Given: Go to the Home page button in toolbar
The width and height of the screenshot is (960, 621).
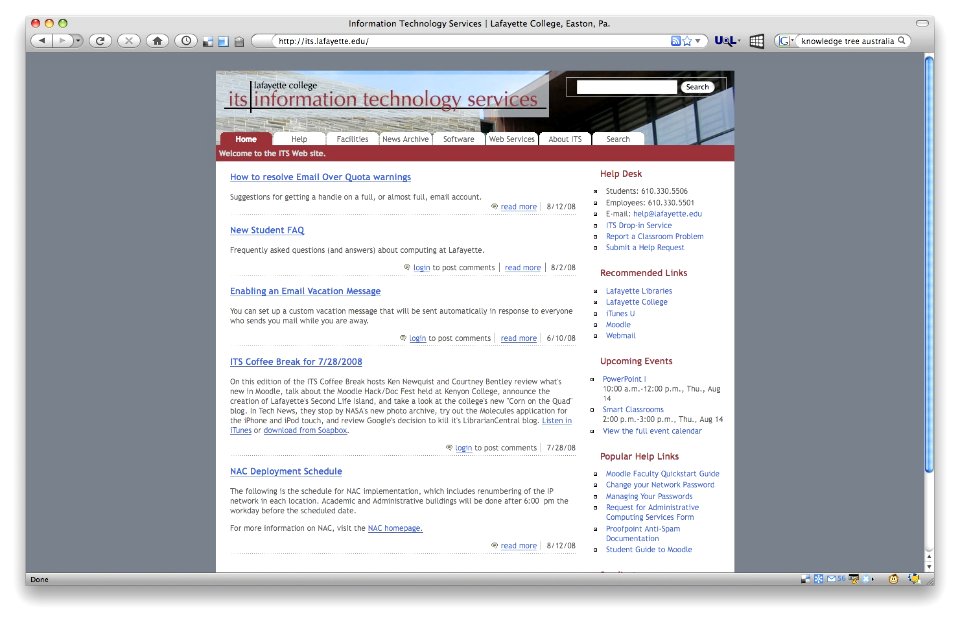Looking at the screenshot, I should tap(157, 41).
